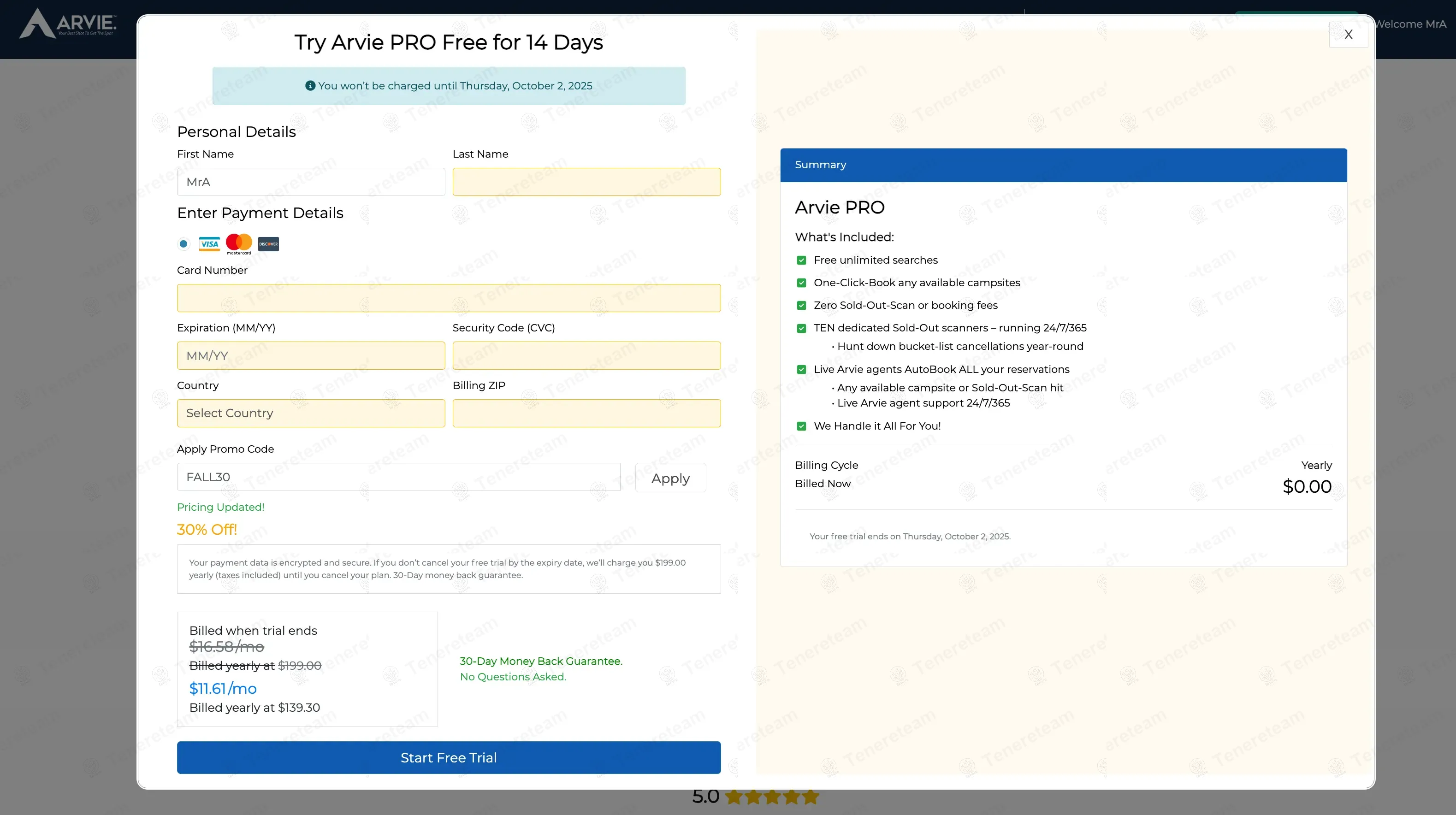This screenshot has width=1456, height=815.
Task: Click the No Questions Asked text
Action: click(x=513, y=677)
